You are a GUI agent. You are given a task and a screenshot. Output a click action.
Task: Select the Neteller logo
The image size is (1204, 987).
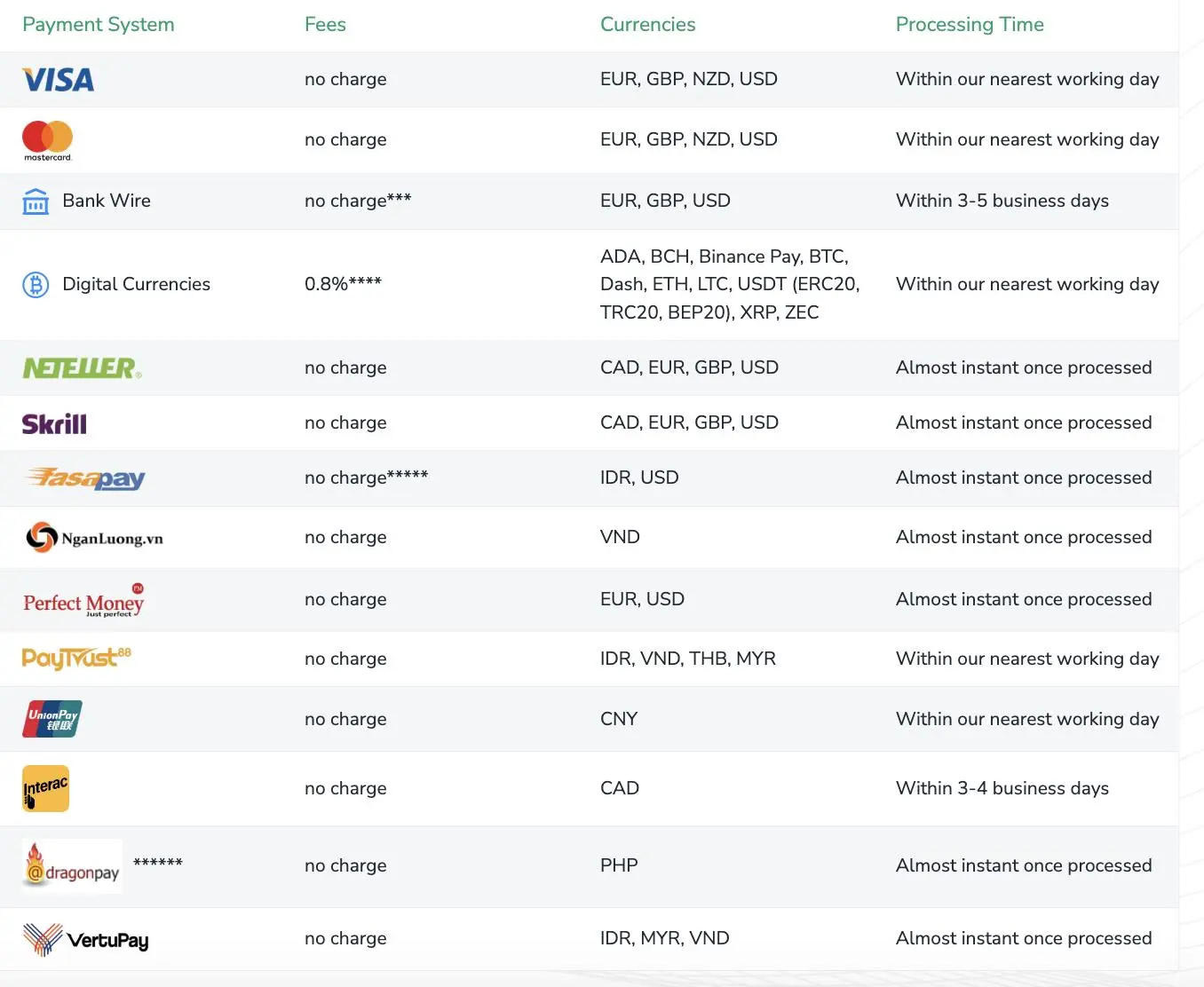(82, 367)
